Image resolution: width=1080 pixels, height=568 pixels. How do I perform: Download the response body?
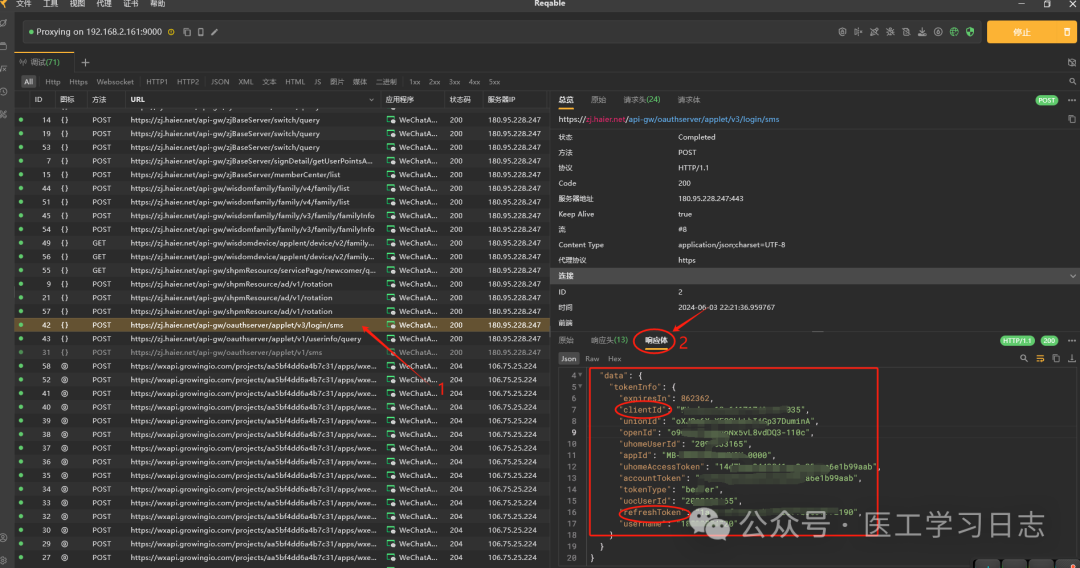click(x=1072, y=359)
